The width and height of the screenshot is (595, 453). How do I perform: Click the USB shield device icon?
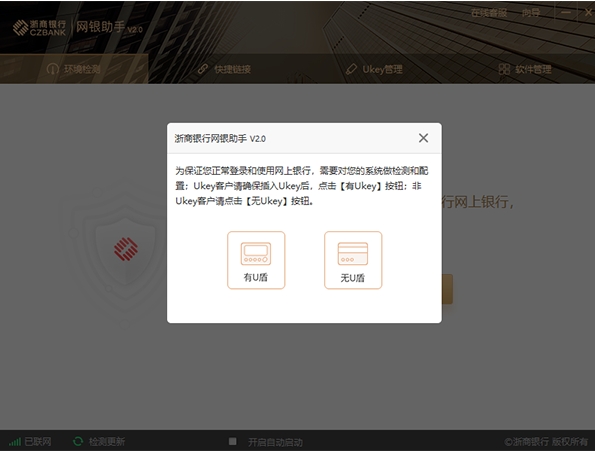coord(256,253)
